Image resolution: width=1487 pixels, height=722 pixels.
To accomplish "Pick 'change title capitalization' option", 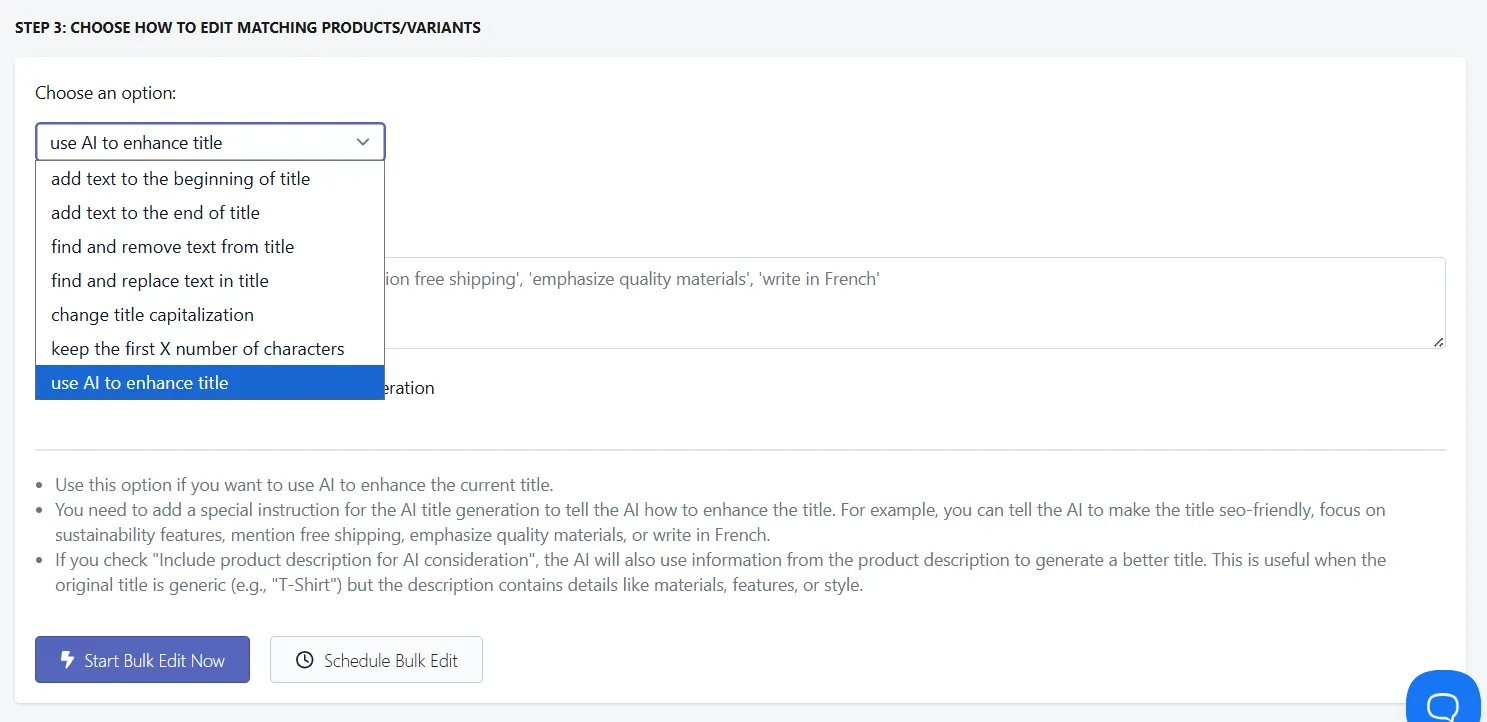I will pyautogui.click(x=210, y=315).
